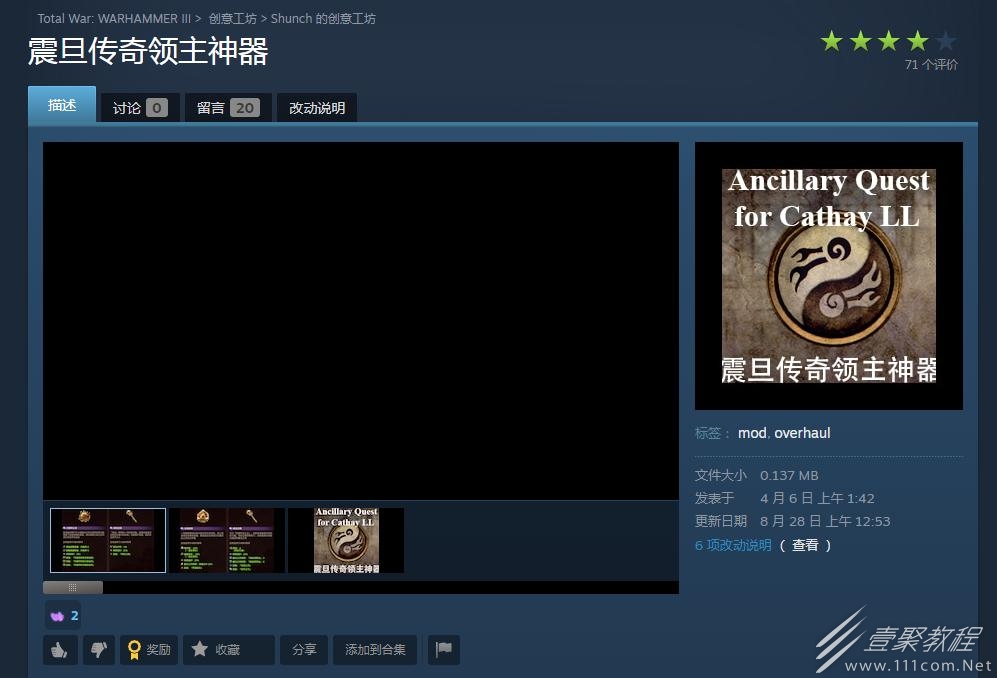
Task: Share the mod via 分享 button
Action: [x=304, y=649]
